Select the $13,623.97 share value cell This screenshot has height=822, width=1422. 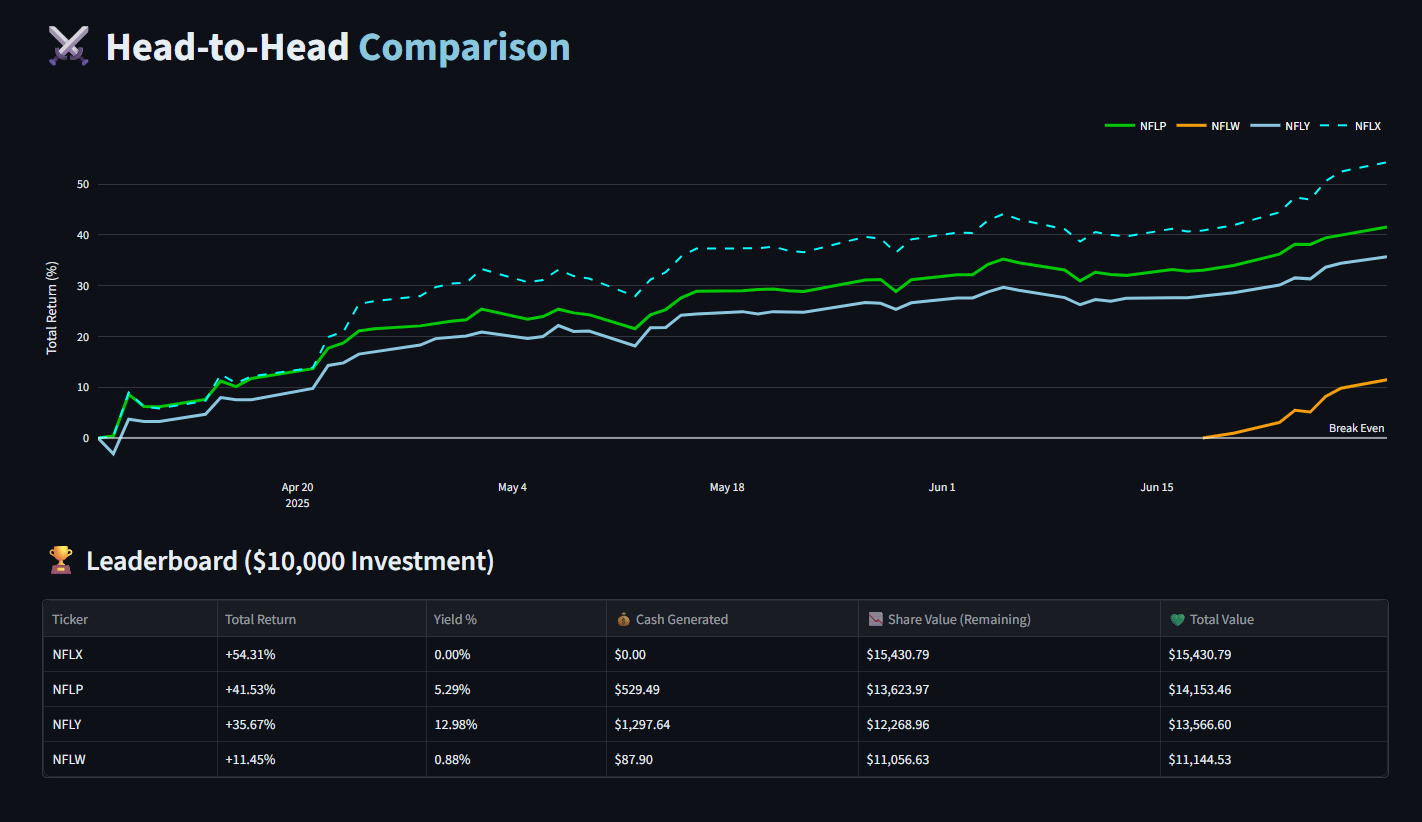click(1009, 689)
